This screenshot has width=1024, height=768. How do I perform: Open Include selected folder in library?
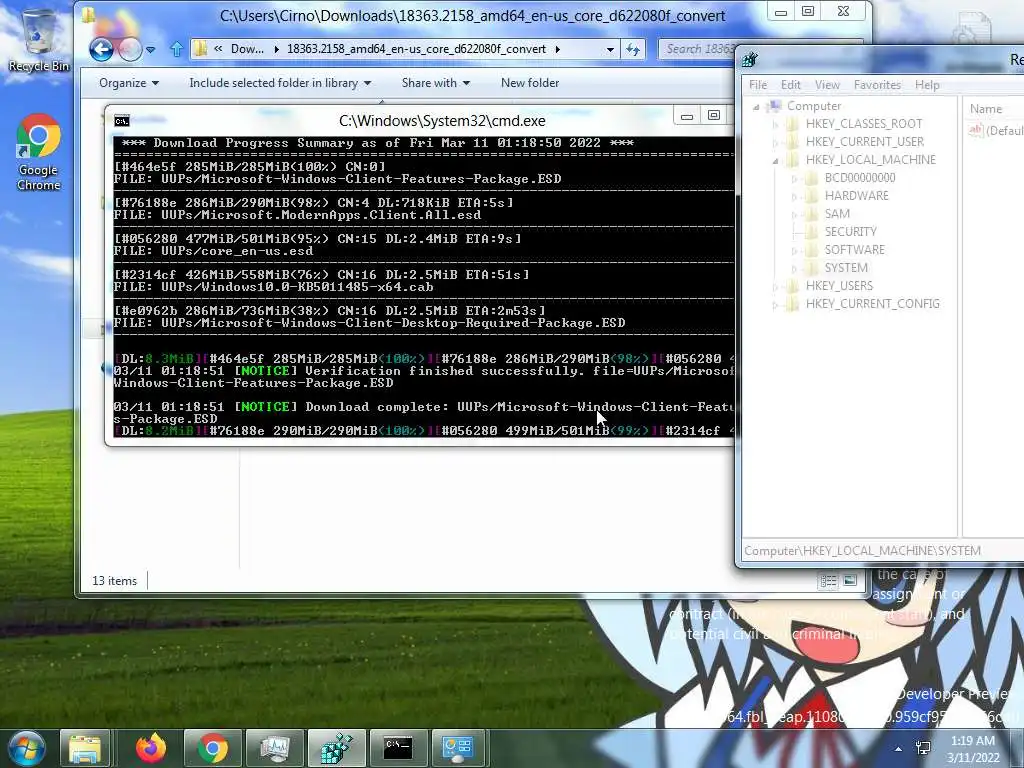pos(280,83)
